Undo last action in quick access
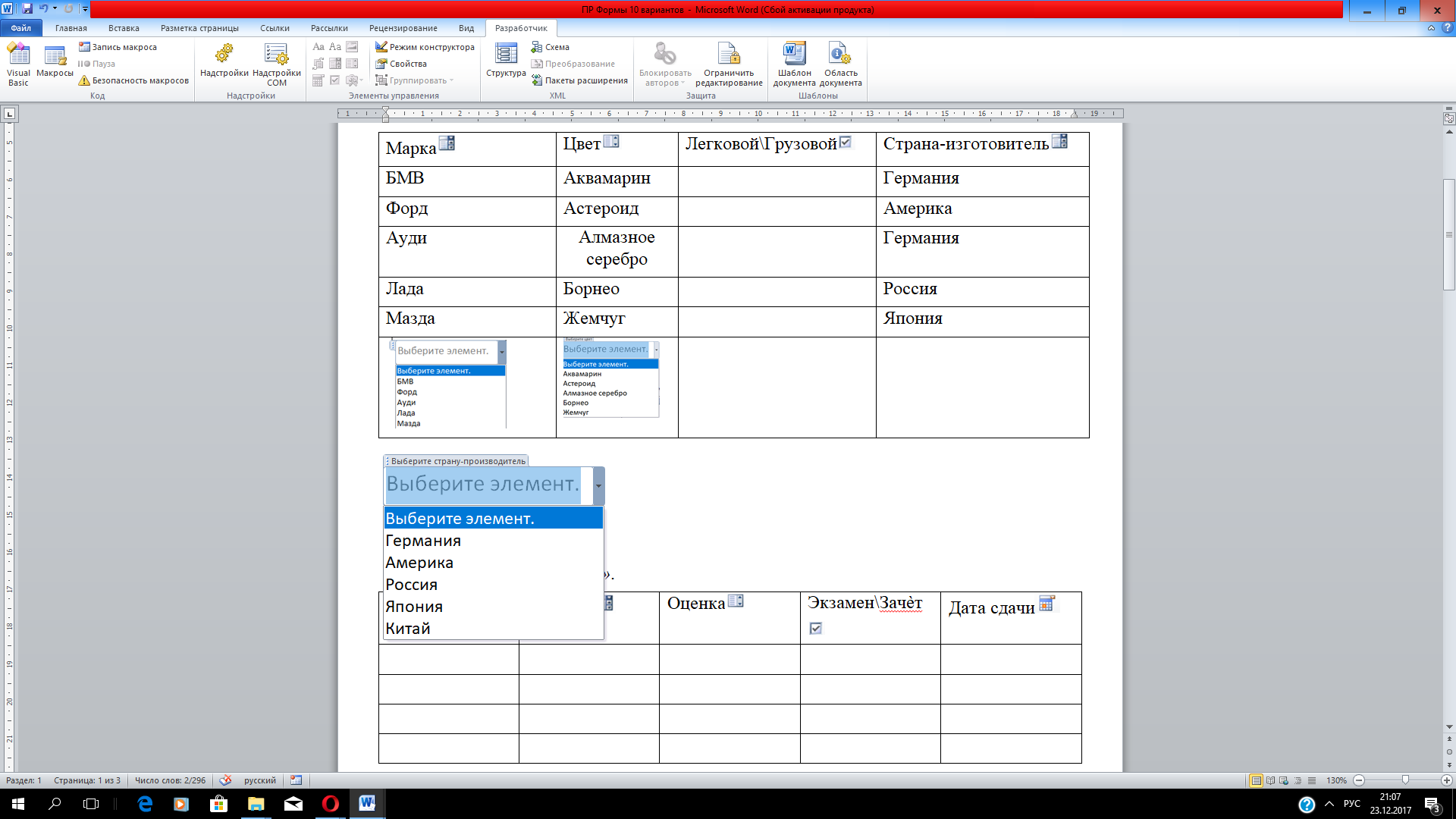 pos(43,9)
